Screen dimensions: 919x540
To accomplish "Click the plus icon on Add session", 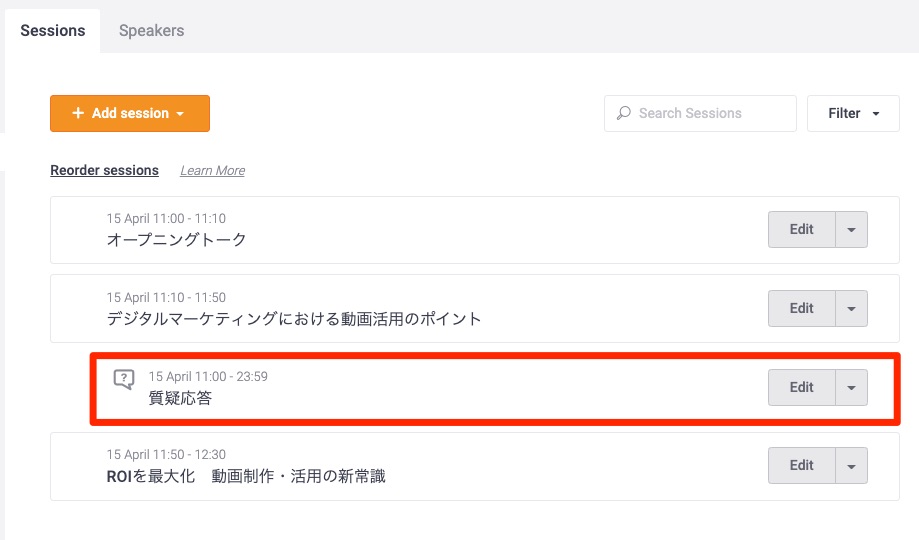I will [x=78, y=113].
